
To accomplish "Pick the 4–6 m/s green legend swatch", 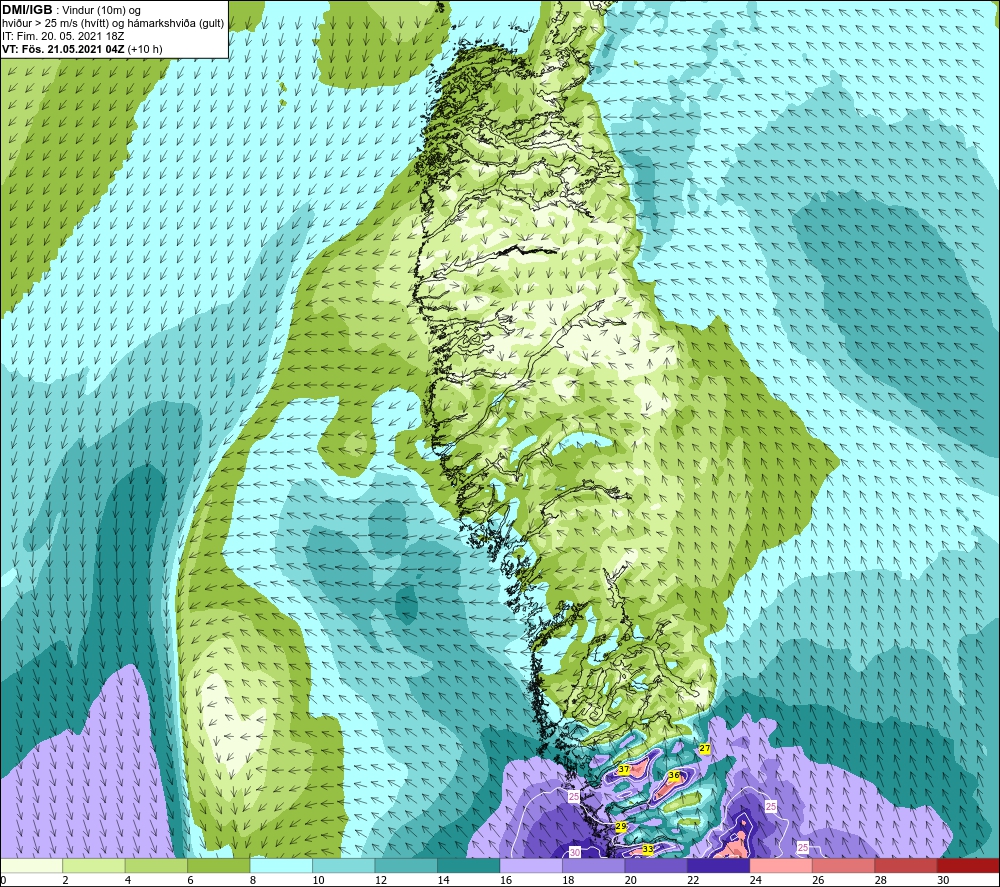I will coord(156,865).
